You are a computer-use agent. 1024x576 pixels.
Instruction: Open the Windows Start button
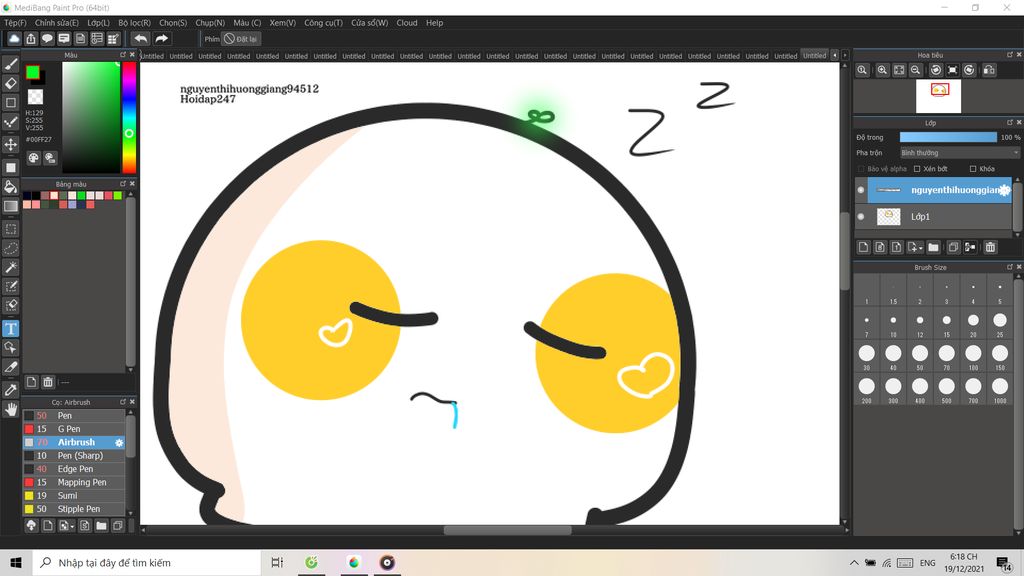(x=16, y=562)
